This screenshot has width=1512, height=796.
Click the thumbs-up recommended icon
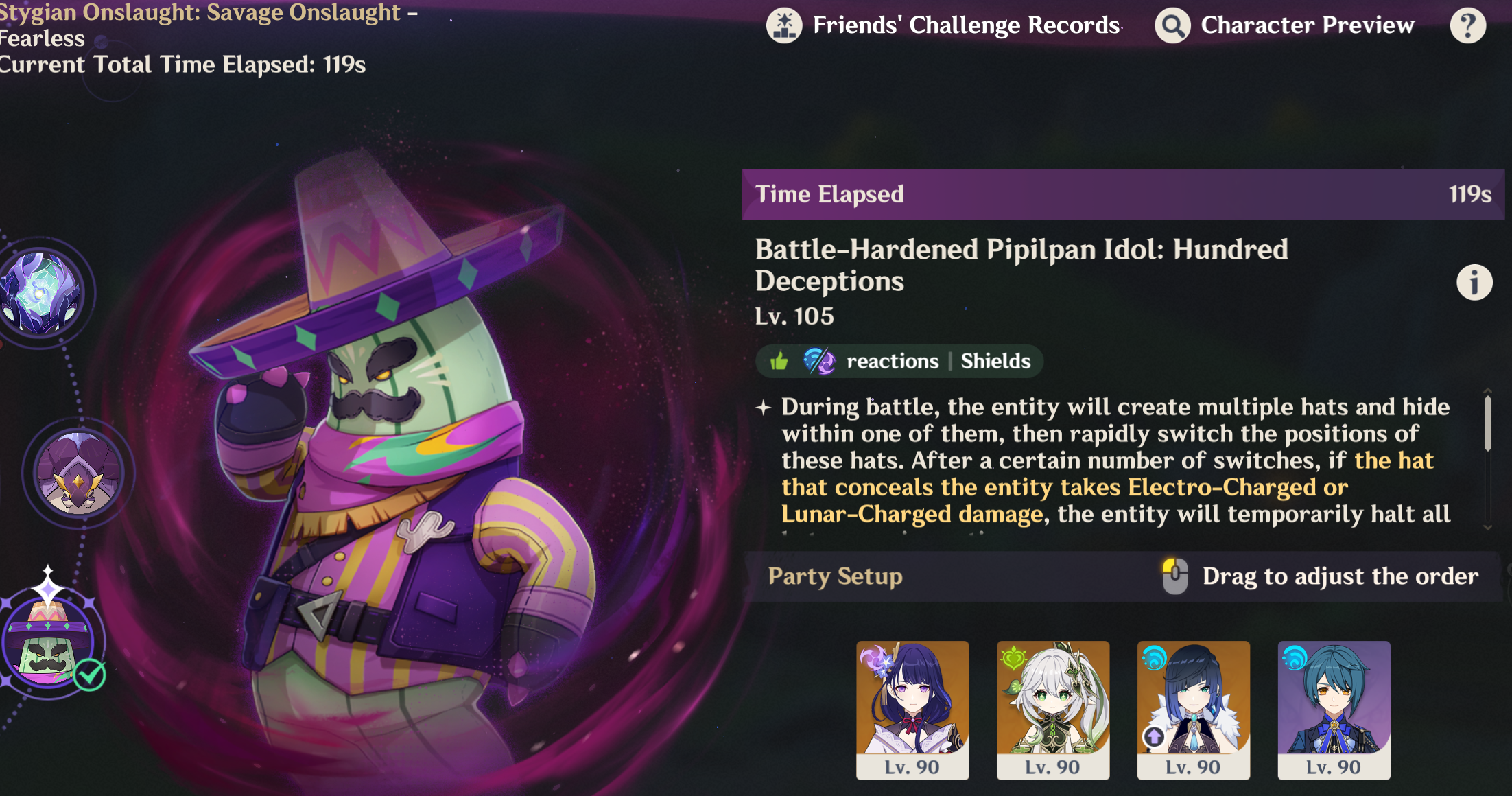pos(779,361)
